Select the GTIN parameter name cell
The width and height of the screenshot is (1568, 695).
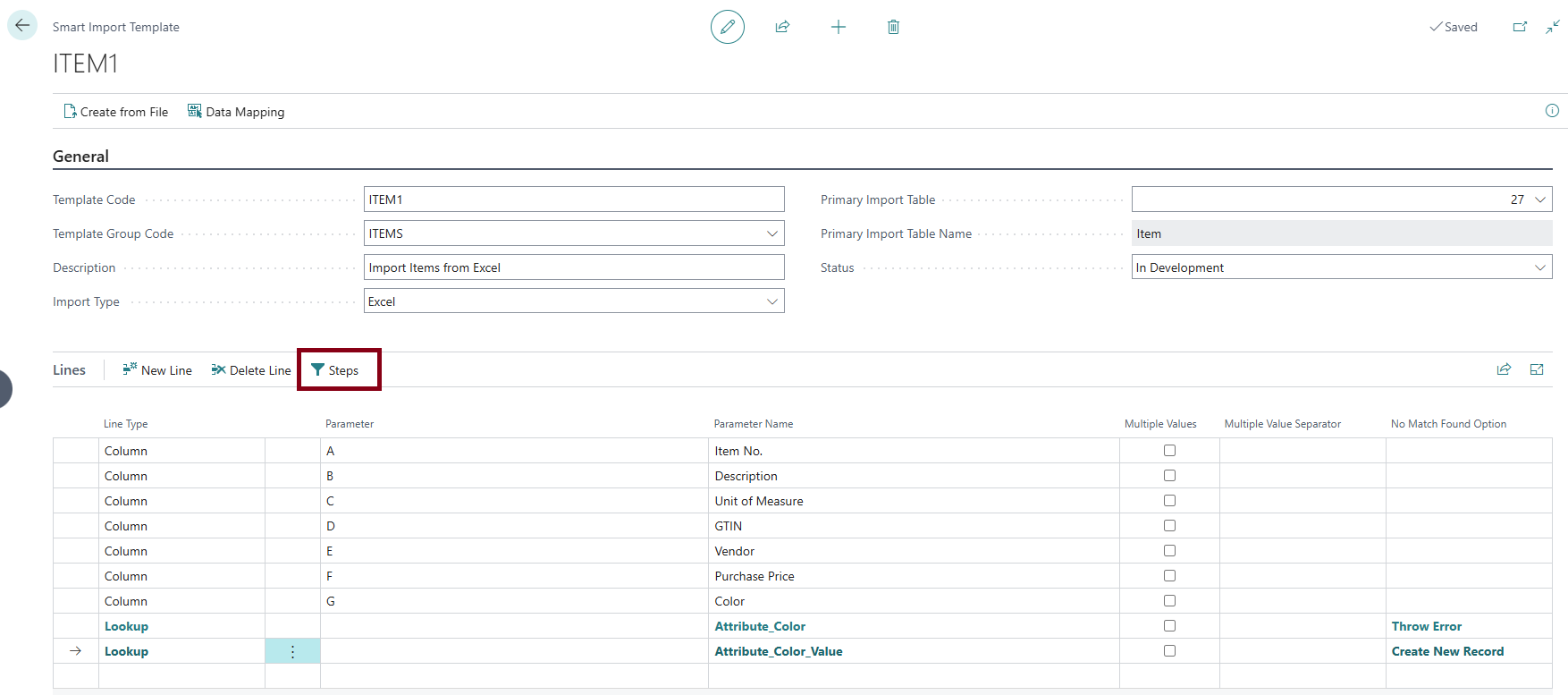[914, 526]
